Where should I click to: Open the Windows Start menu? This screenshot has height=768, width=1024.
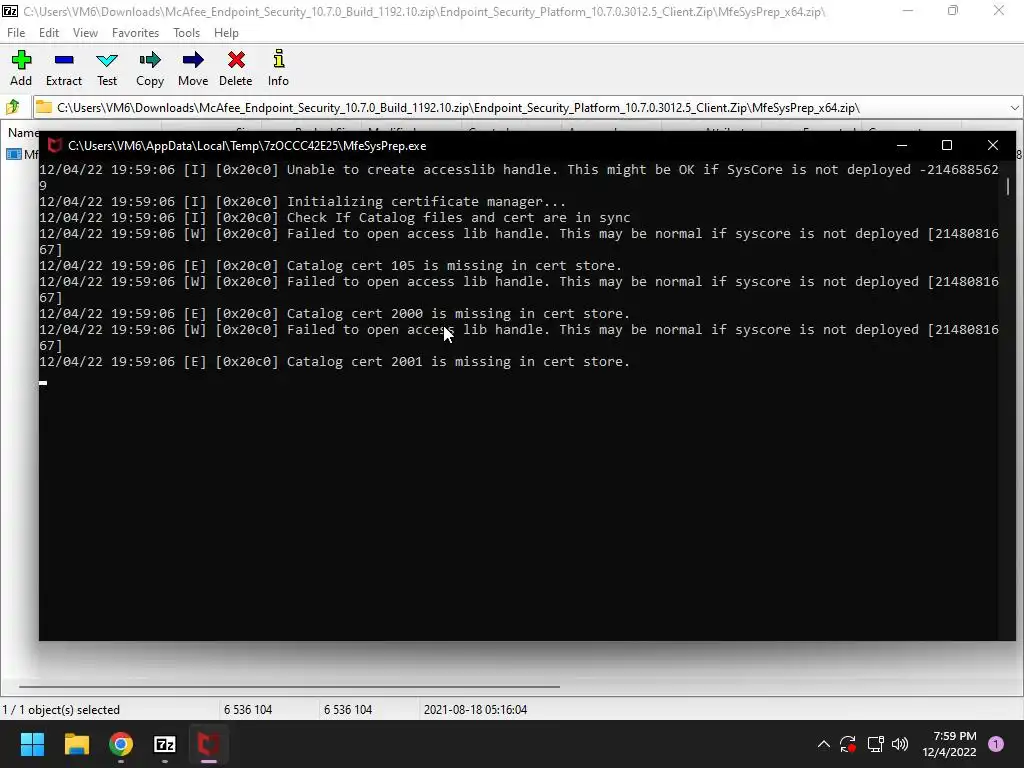coord(32,744)
